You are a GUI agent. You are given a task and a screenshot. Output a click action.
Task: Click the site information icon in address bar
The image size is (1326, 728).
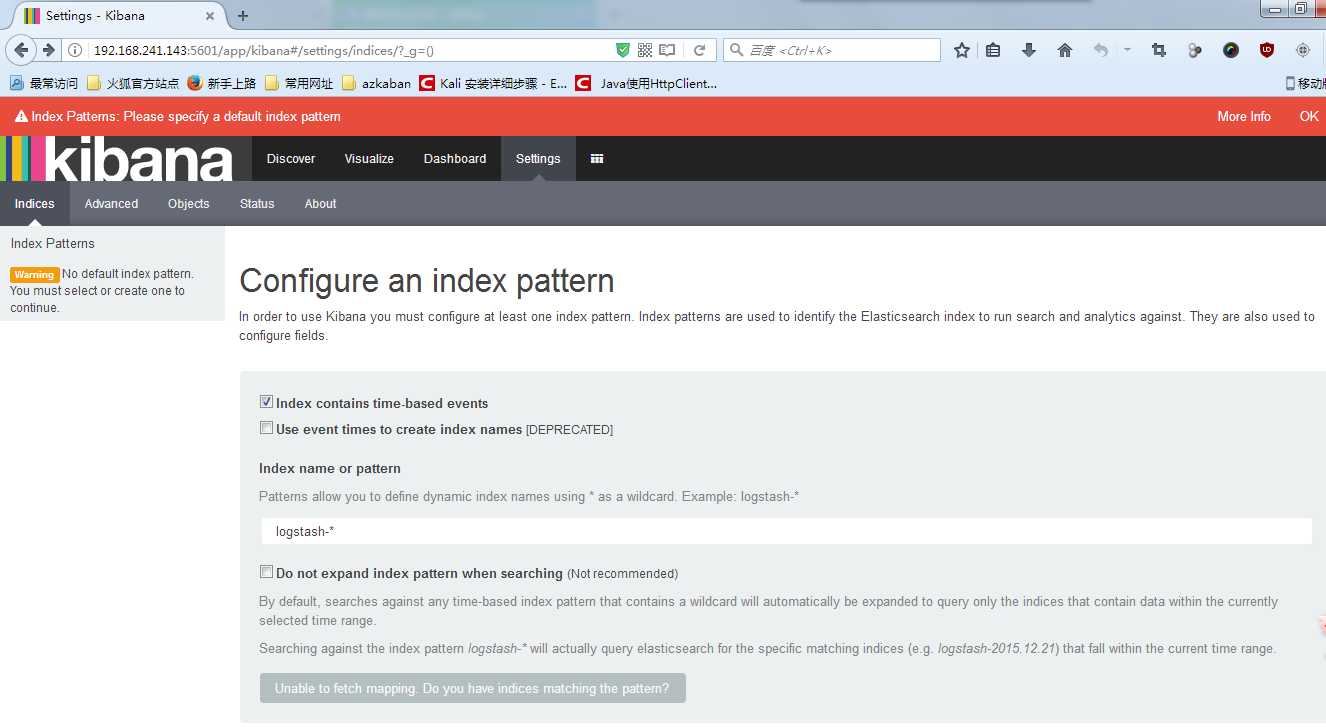pos(76,50)
